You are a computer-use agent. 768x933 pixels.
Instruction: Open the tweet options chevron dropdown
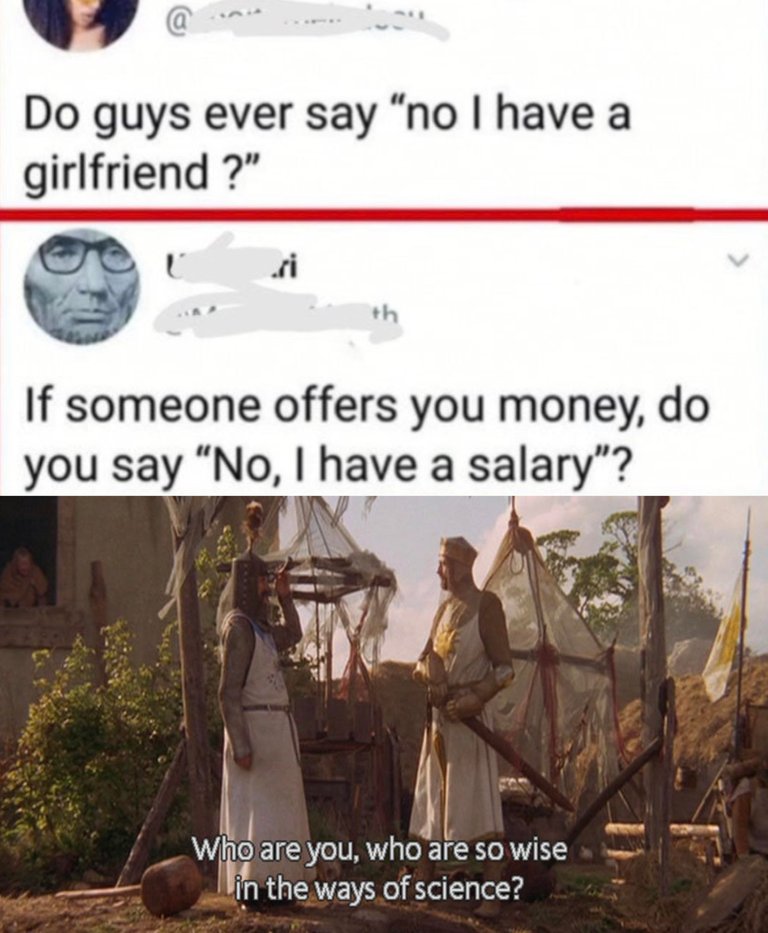741,259
